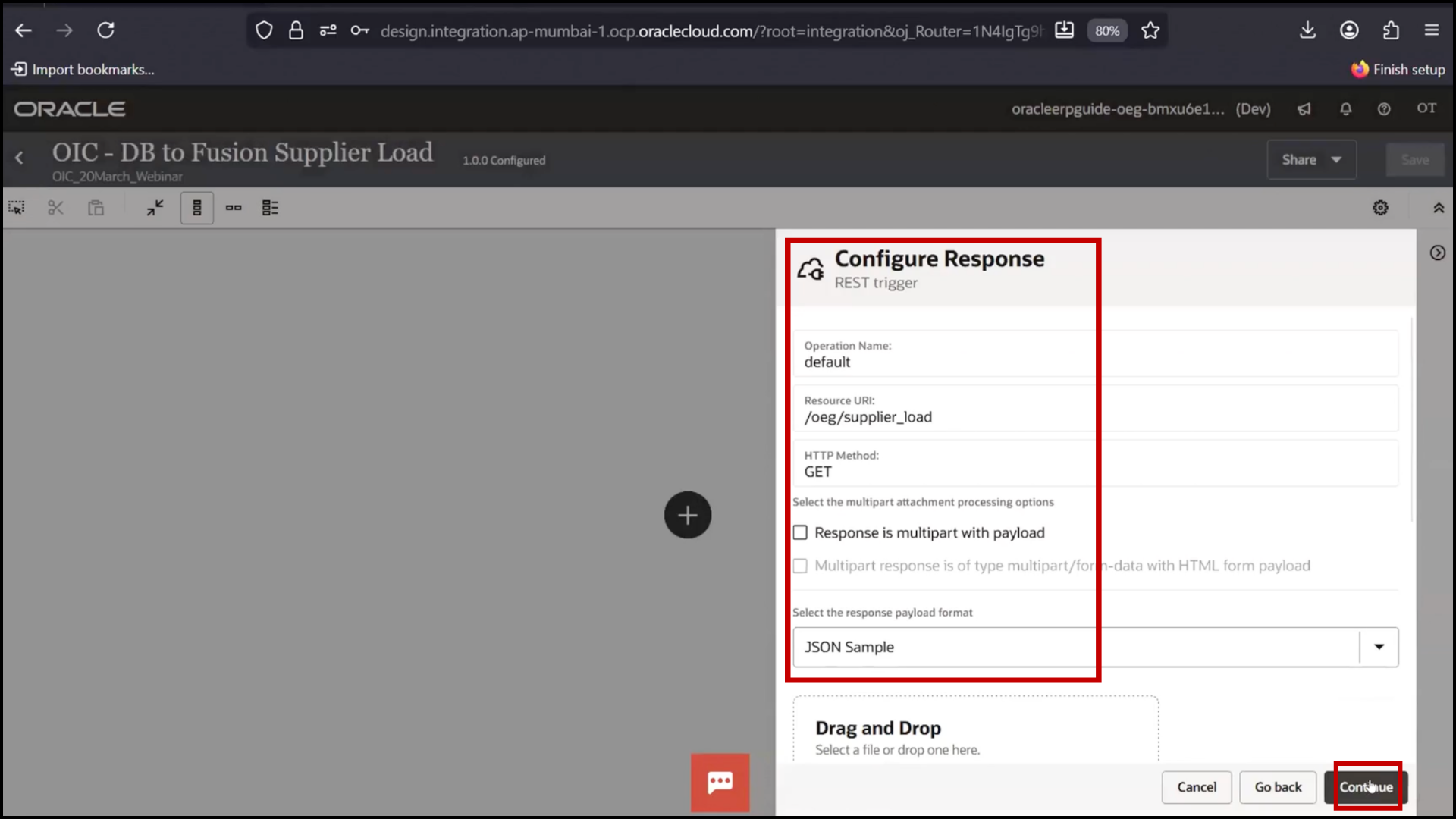Click Import bookmarks link
1456x819 pixels.
tap(83, 70)
